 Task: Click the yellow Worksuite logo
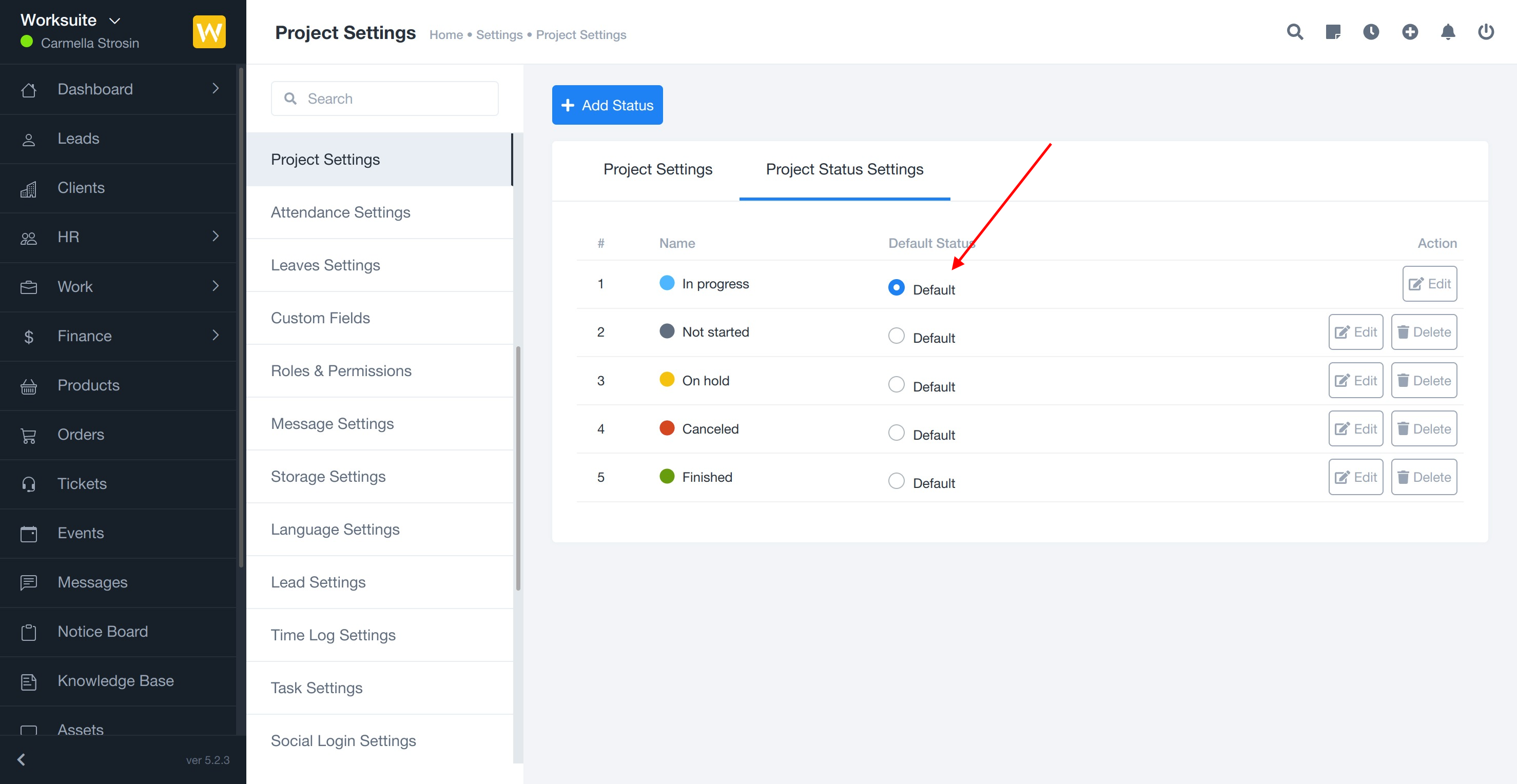coord(209,32)
